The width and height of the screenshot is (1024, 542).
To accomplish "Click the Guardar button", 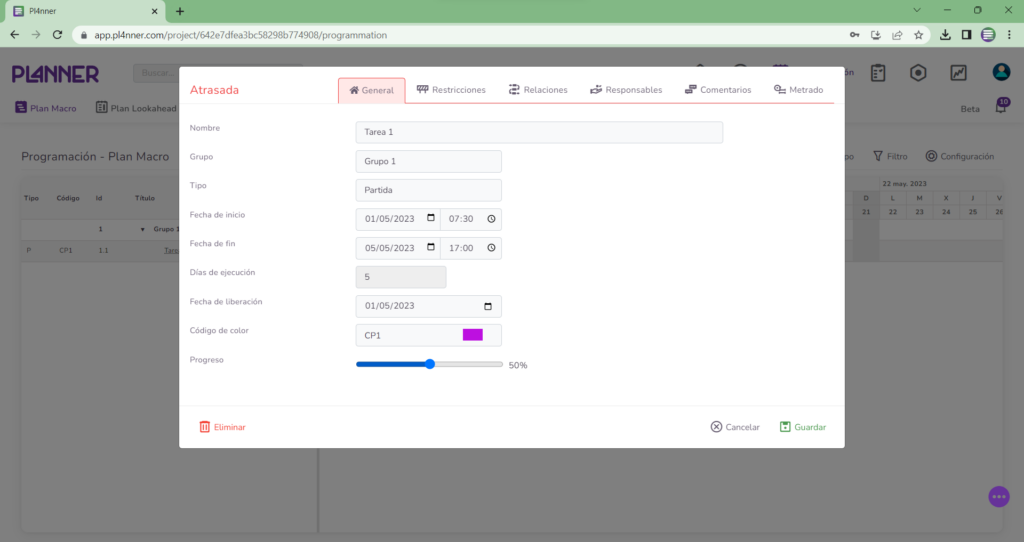I will point(803,427).
